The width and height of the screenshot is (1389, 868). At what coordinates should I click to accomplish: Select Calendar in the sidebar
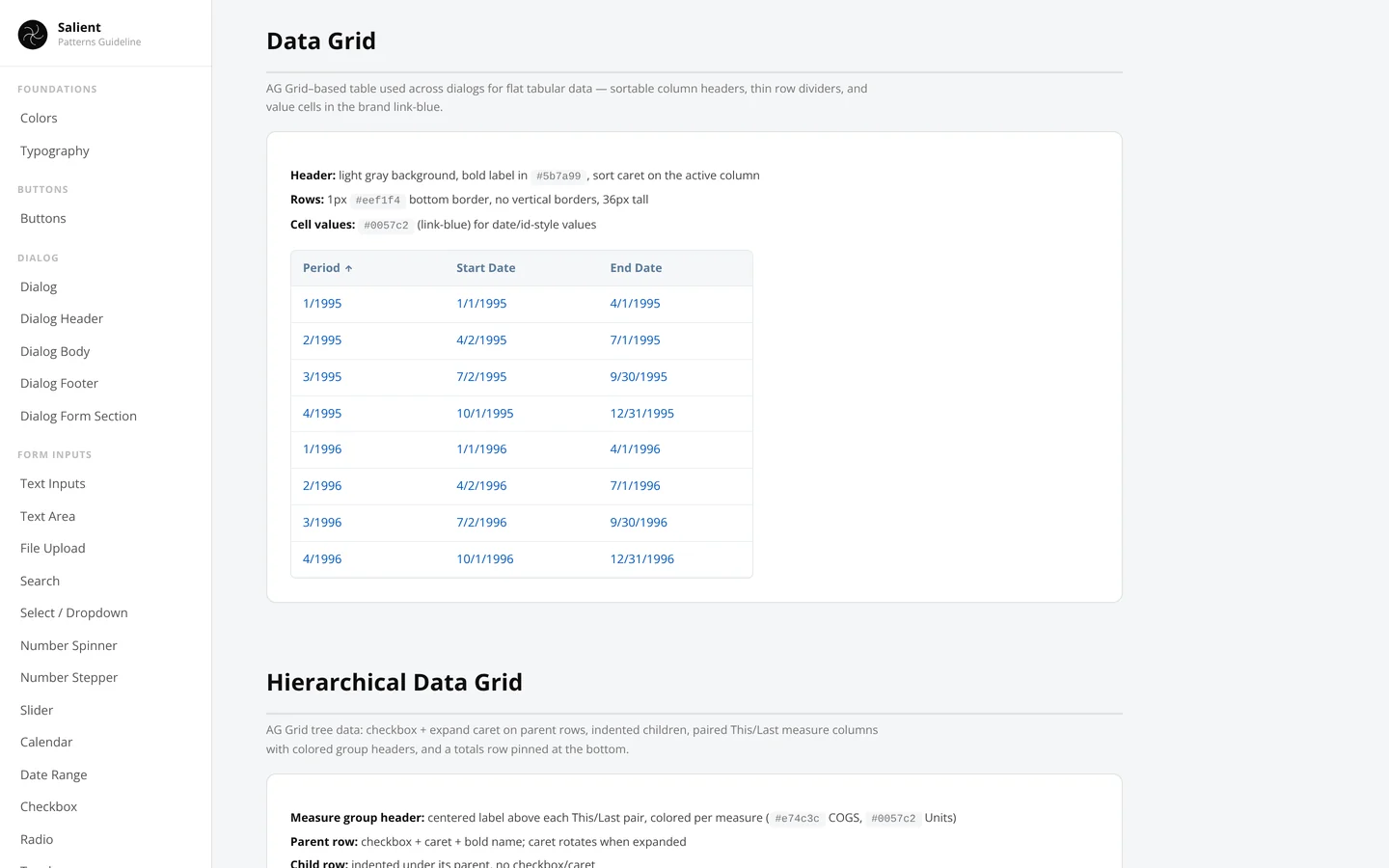point(46,742)
